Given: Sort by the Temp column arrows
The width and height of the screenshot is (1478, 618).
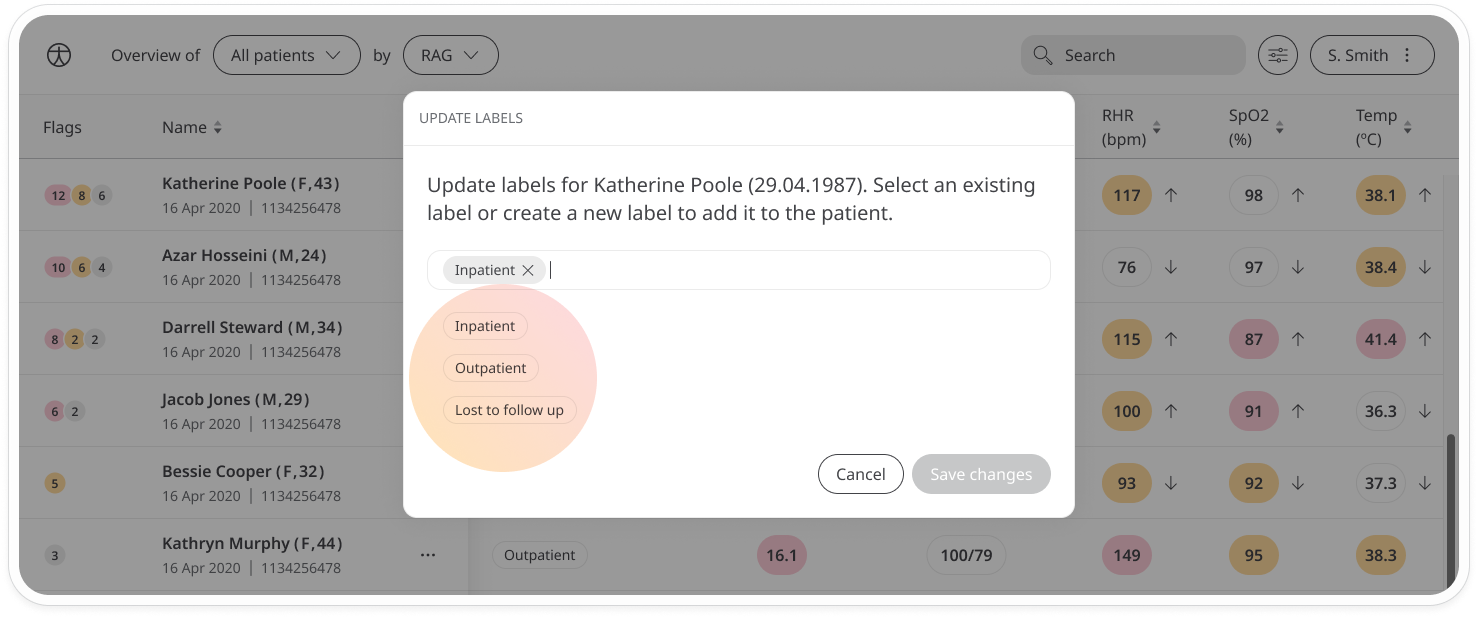Looking at the screenshot, I should click(x=1408, y=128).
